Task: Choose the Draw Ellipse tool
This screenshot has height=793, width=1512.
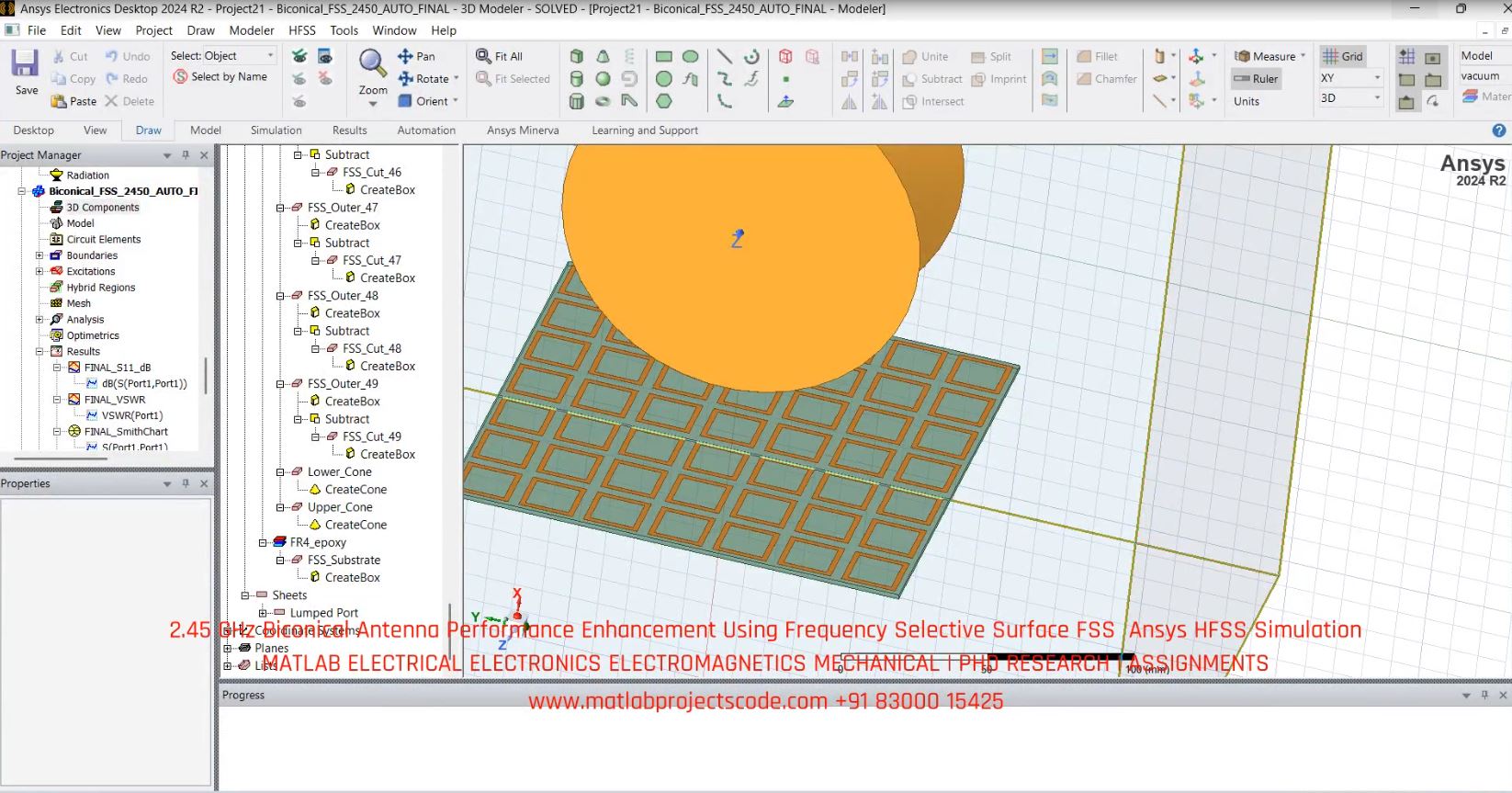Action: [x=691, y=56]
